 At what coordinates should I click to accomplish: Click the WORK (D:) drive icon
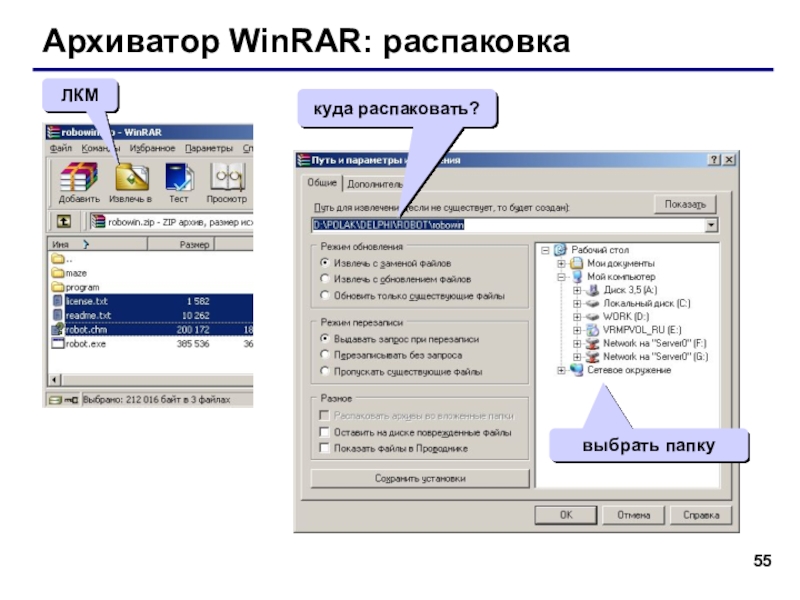(x=592, y=316)
